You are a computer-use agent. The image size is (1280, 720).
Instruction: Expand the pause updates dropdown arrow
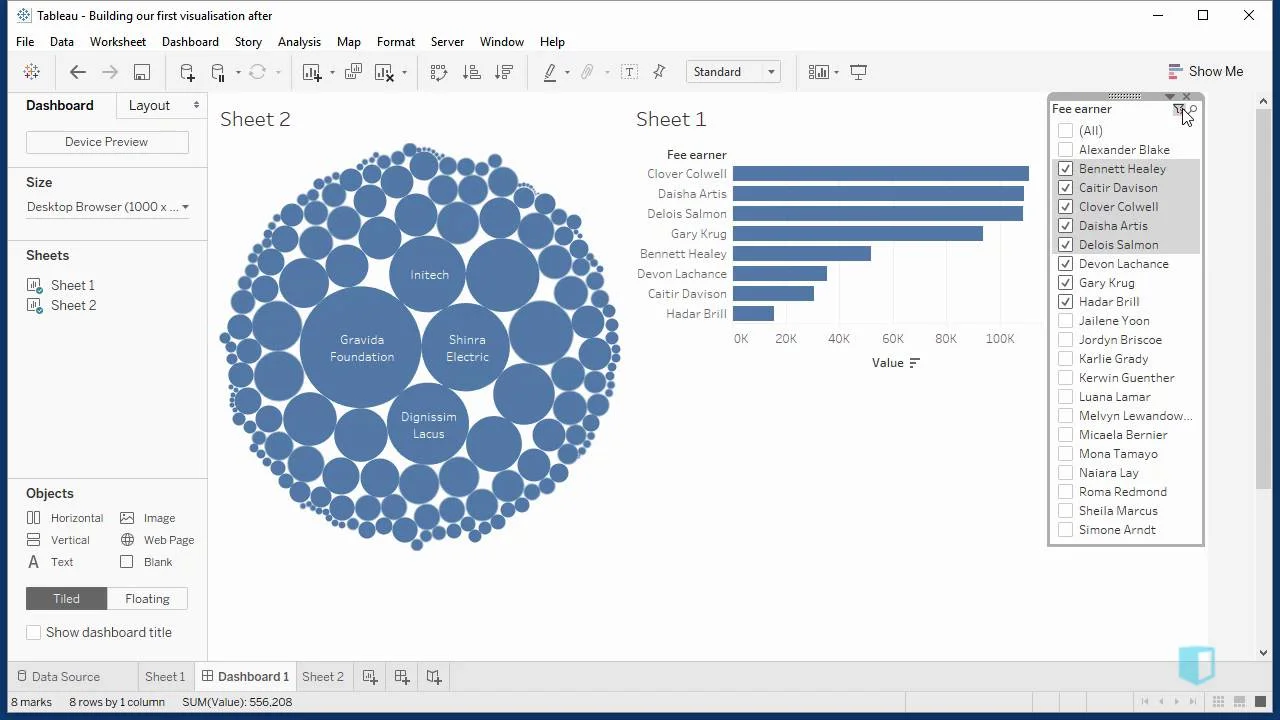point(237,72)
